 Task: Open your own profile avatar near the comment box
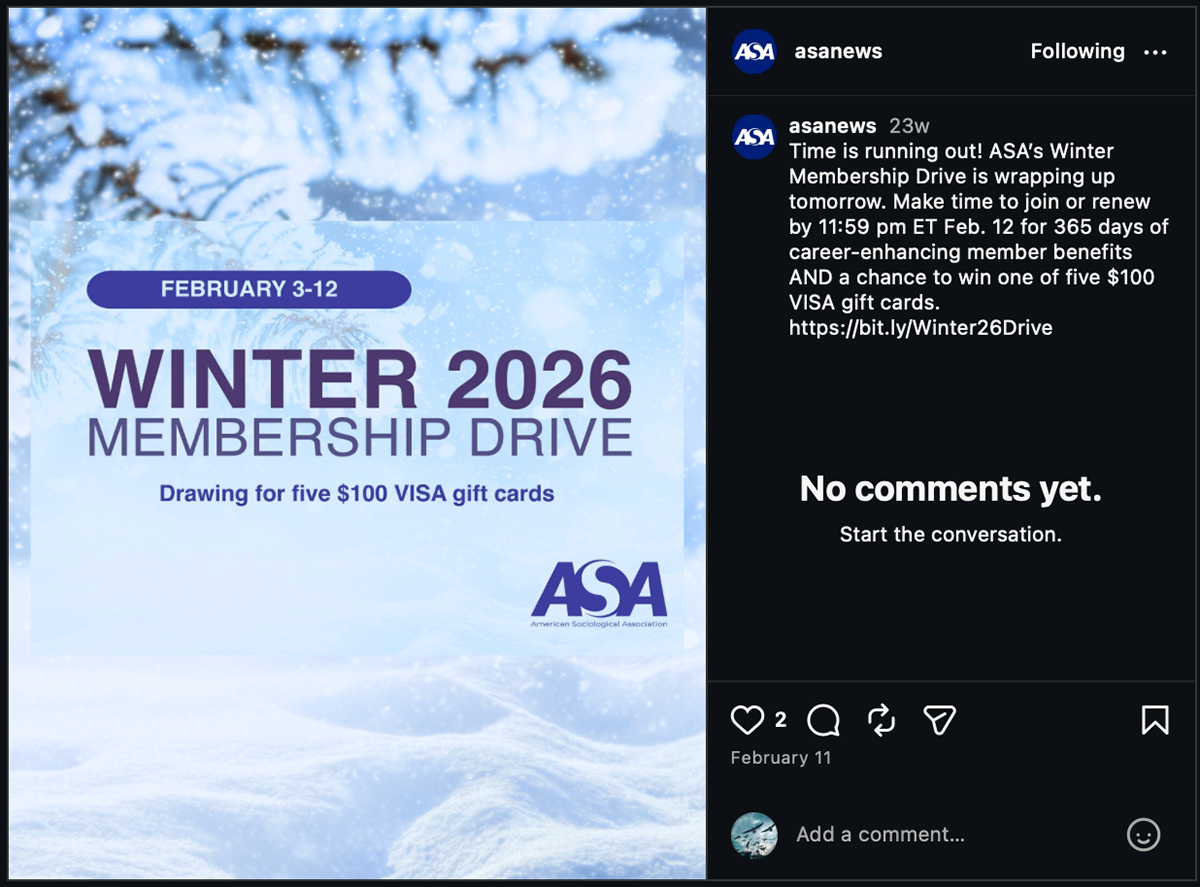[754, 834]
